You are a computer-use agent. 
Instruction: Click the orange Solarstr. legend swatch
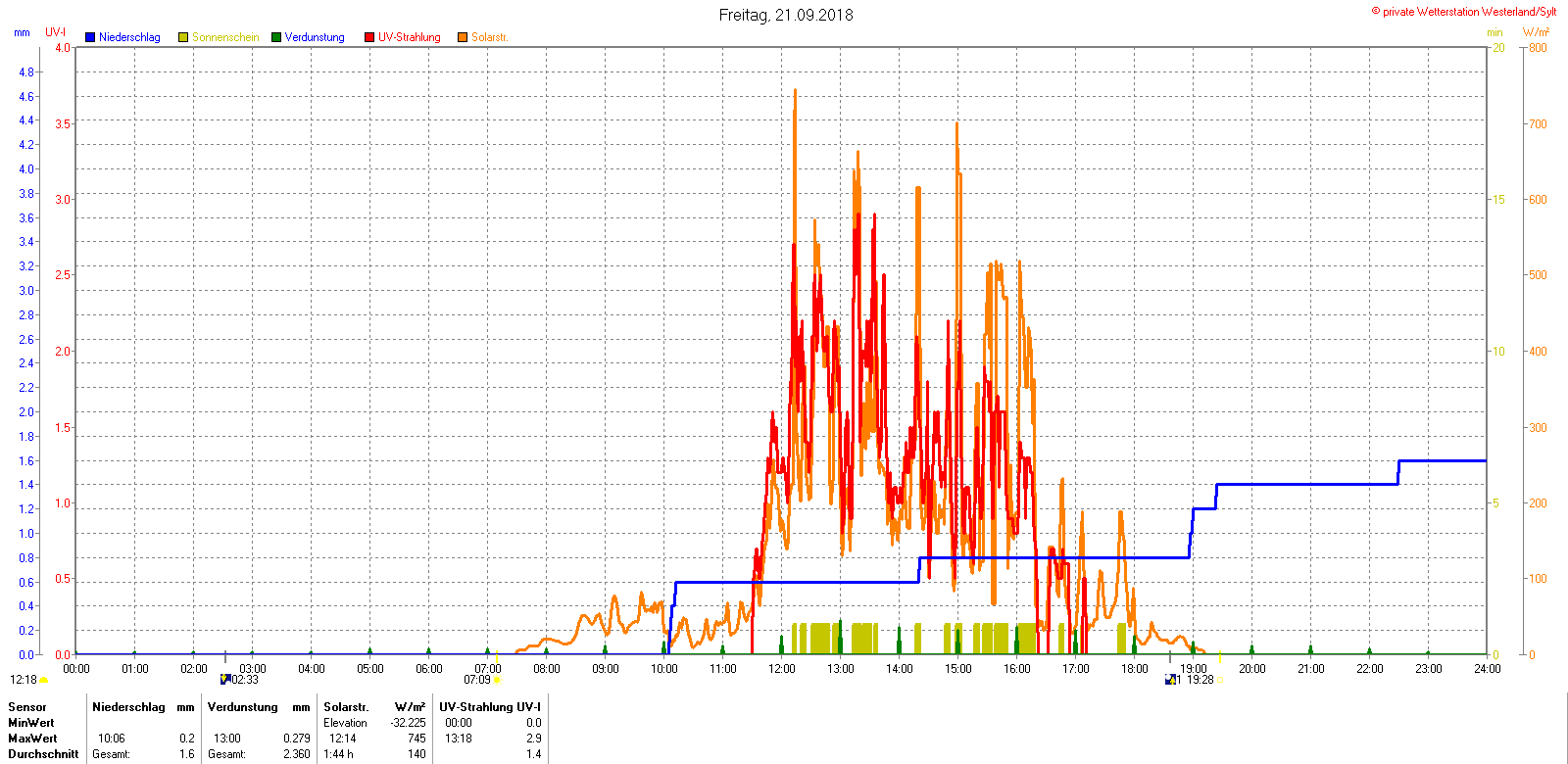point(463,37)
